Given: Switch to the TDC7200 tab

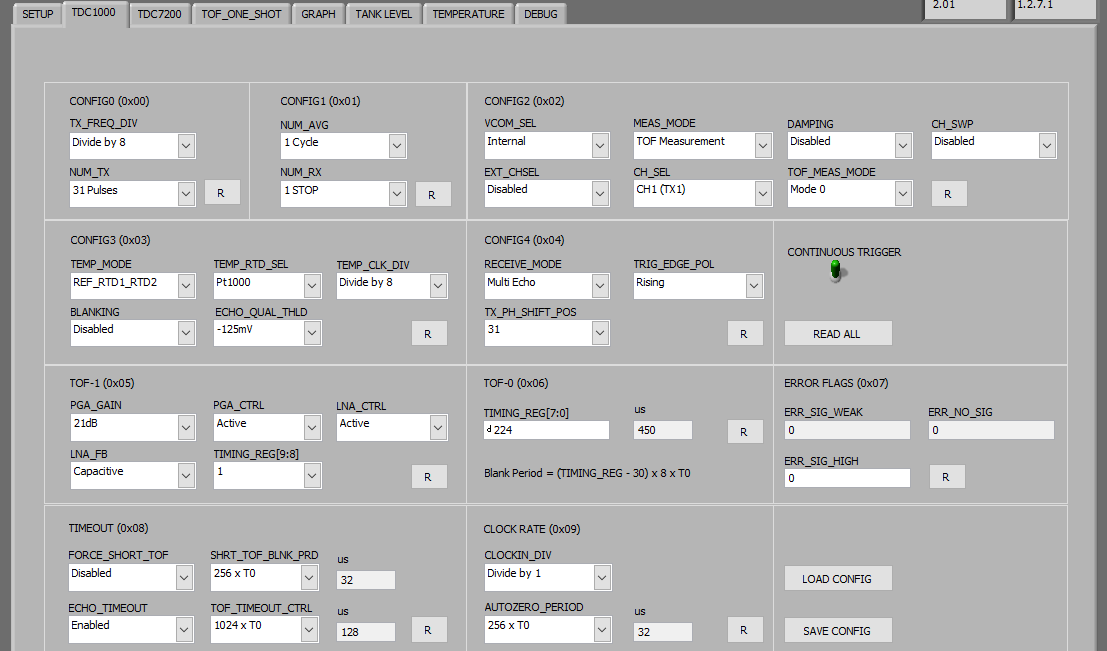Looking at the screenshot, I should pos(159,13).
